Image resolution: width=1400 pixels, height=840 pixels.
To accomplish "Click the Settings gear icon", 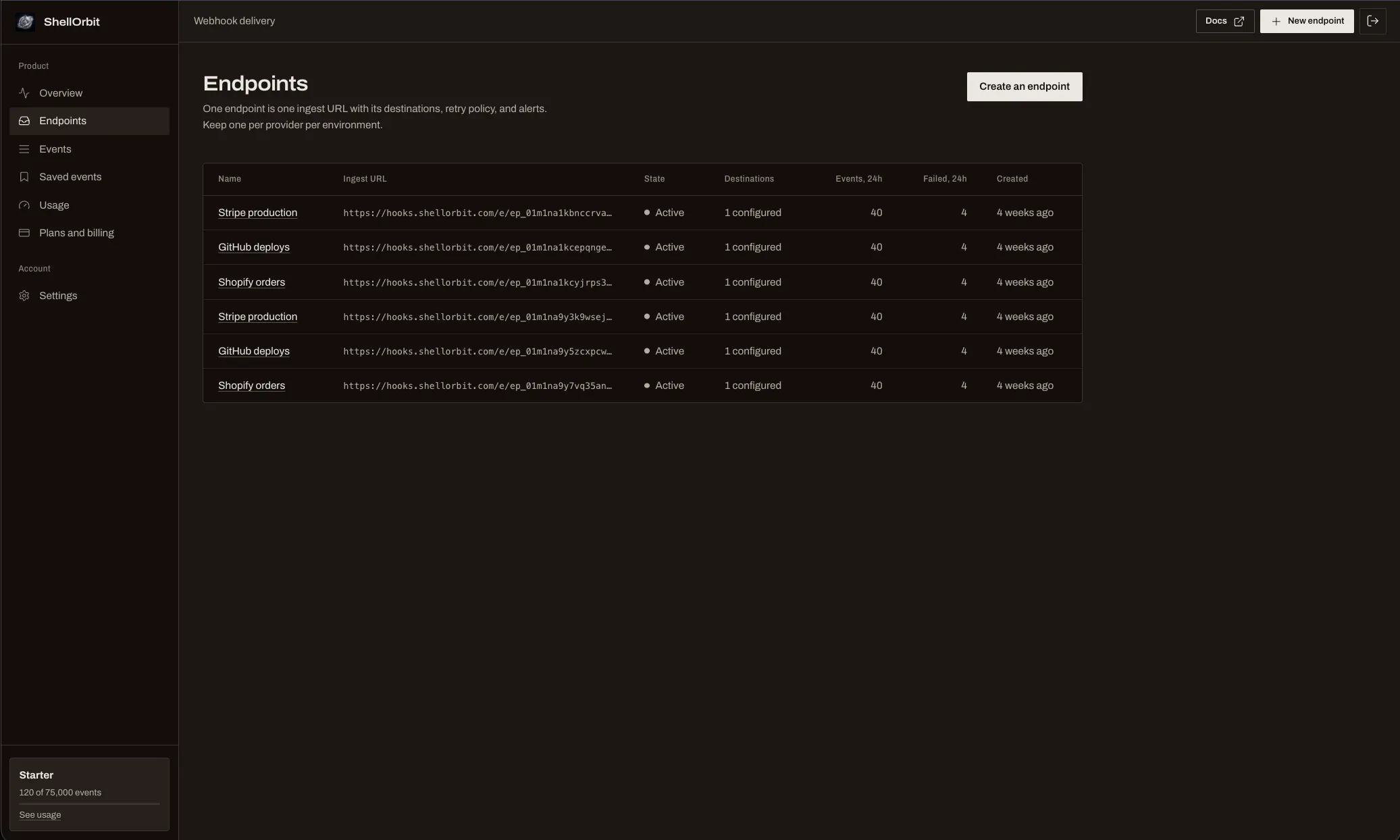I will (x=24, y=296).
